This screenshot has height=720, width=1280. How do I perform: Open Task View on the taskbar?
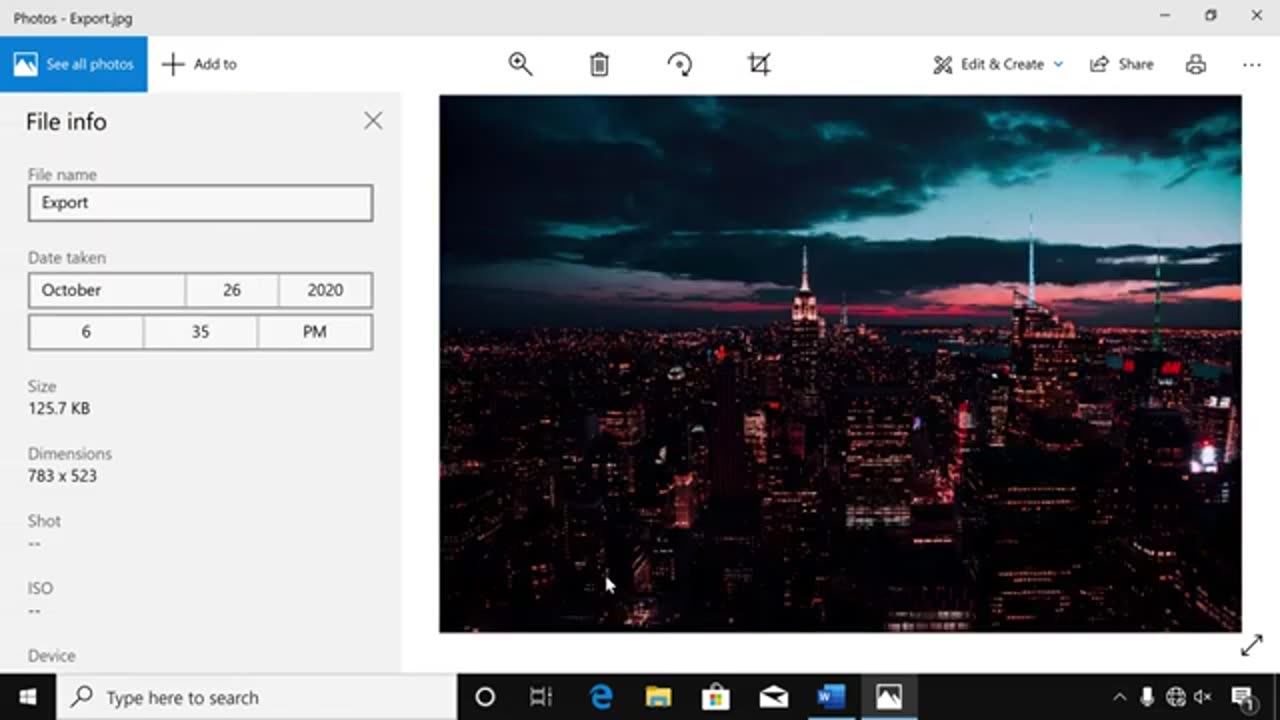pyautogui.click(x=541, y=697)
